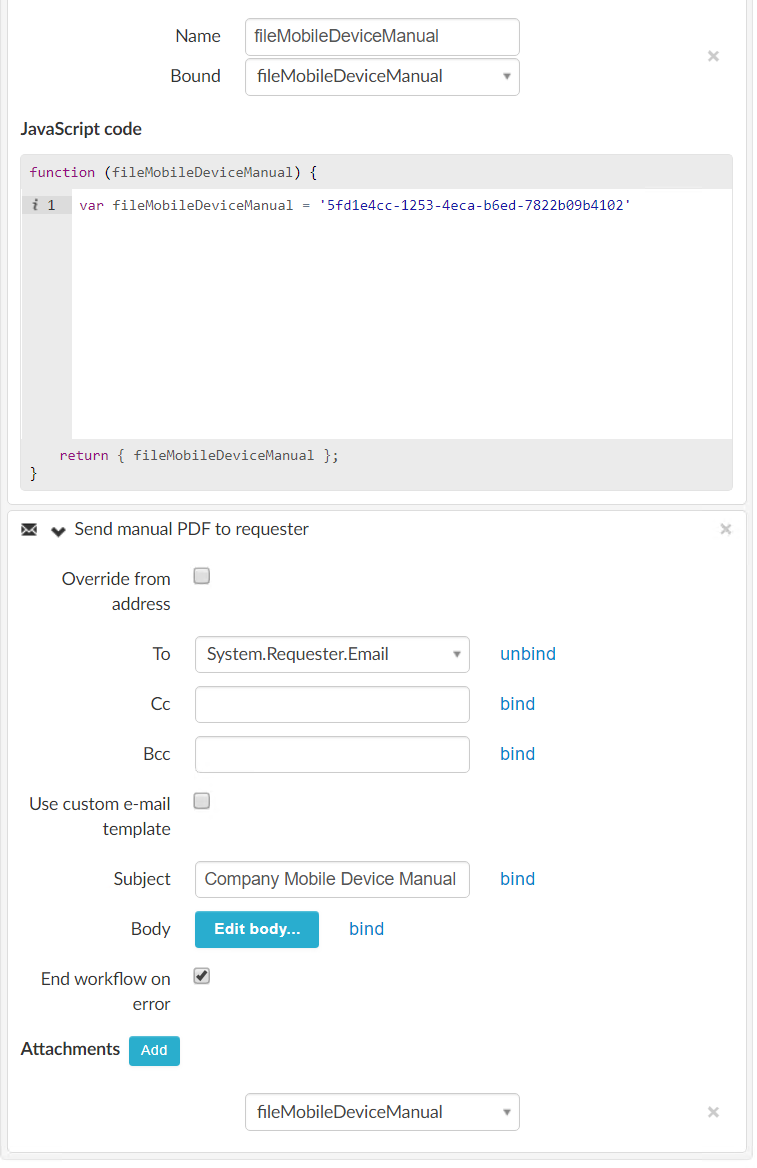The image size is (757, 1168).
Task: Open the Bound variable dropdown
Action: click(382, 76)
